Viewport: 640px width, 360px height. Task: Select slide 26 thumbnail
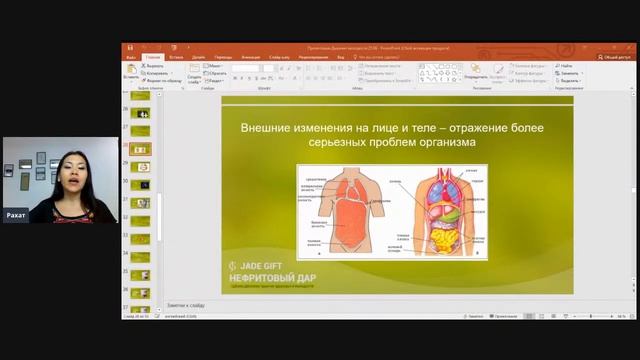[x=140, y=113]
